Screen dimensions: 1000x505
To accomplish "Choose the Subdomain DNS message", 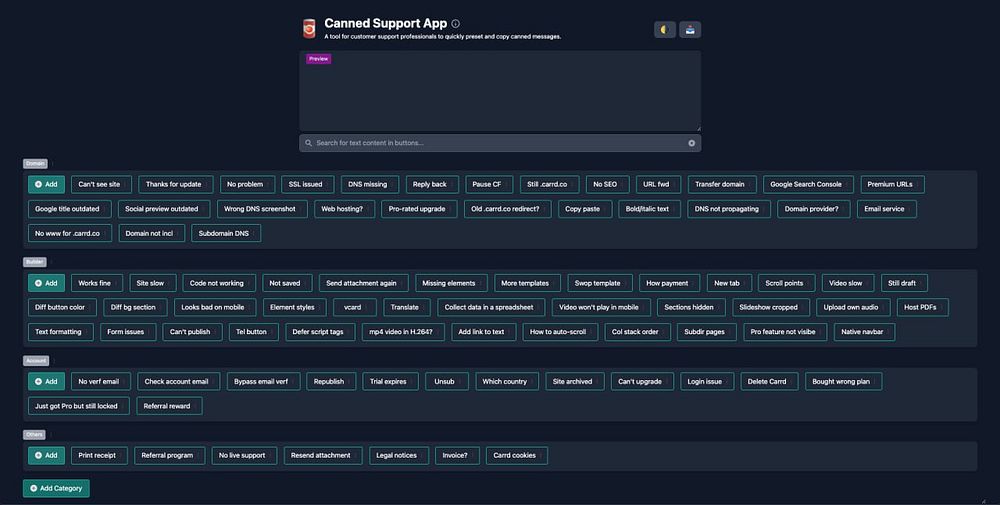I will 226,233.
